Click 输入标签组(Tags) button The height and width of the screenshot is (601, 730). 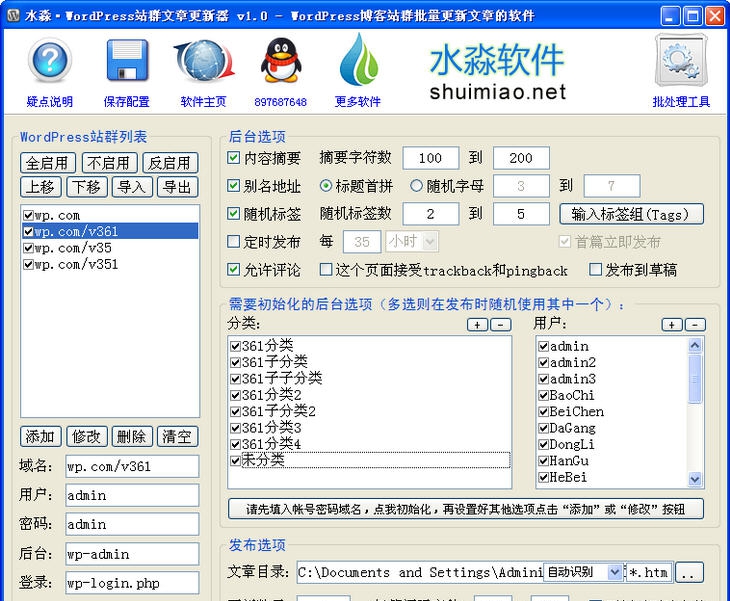coord(631,214)
